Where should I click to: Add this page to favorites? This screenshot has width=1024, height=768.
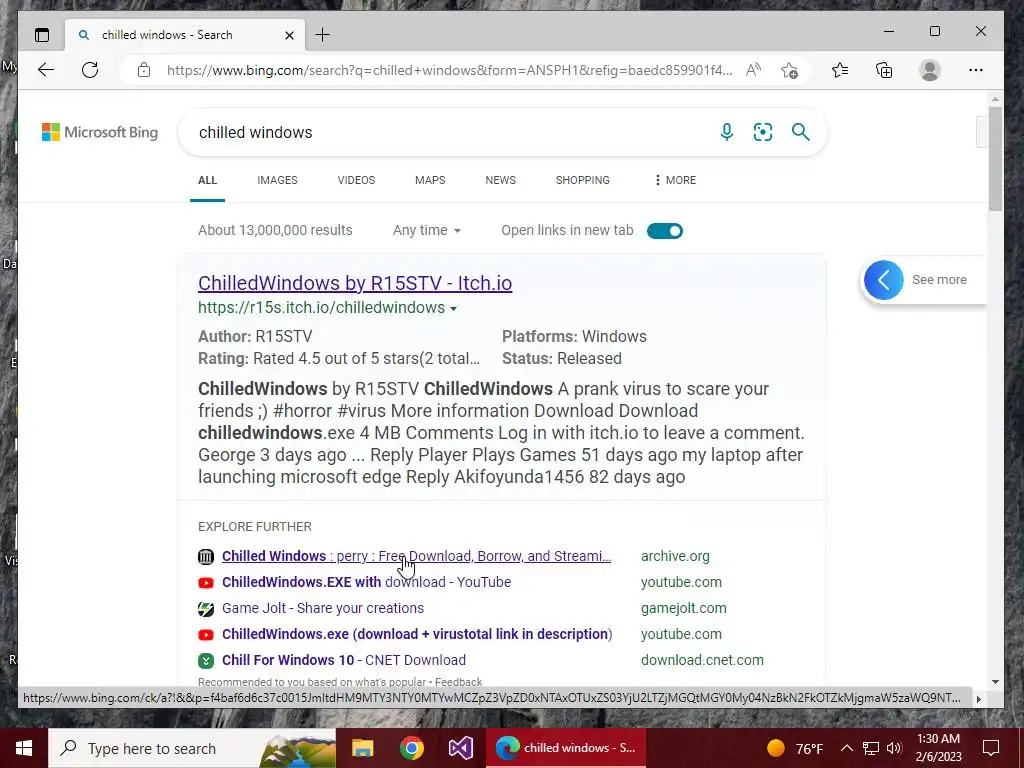click(790, 70)
